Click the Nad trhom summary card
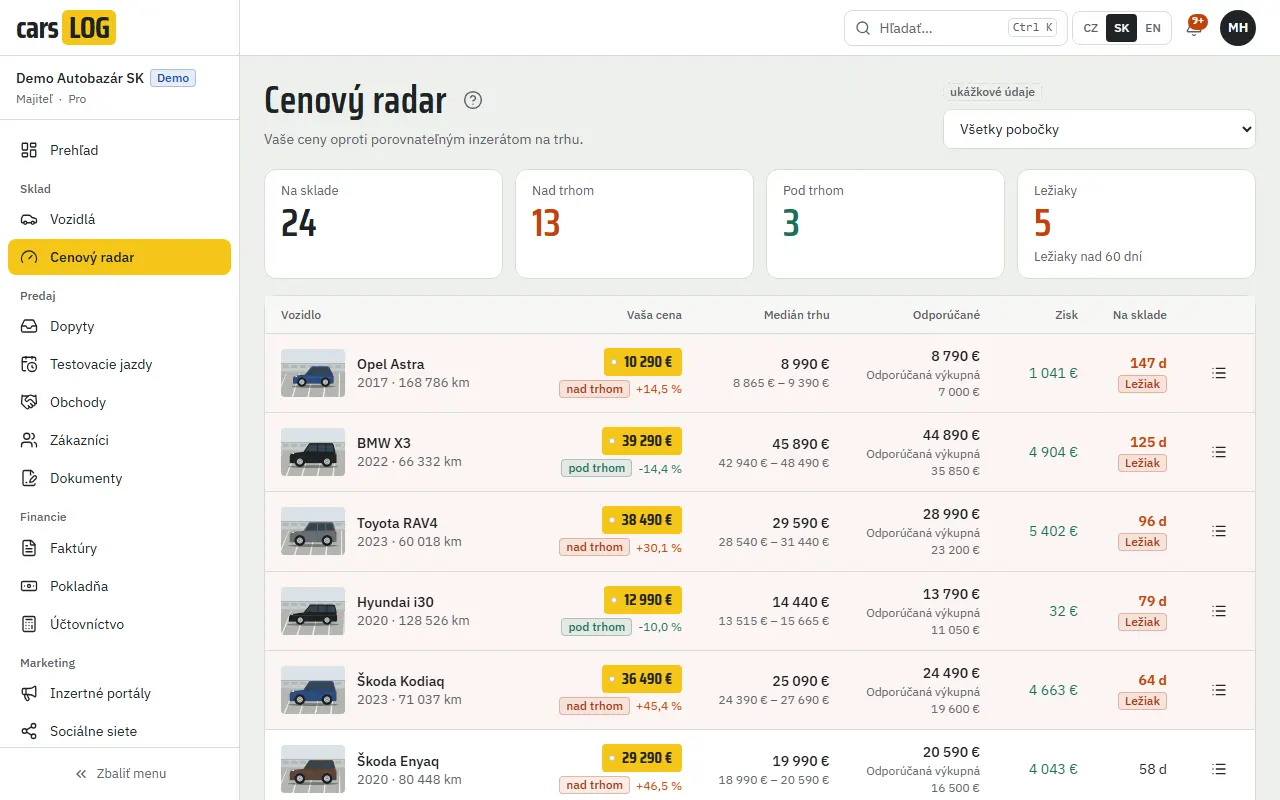1280x800 pixels. (634, 224)
